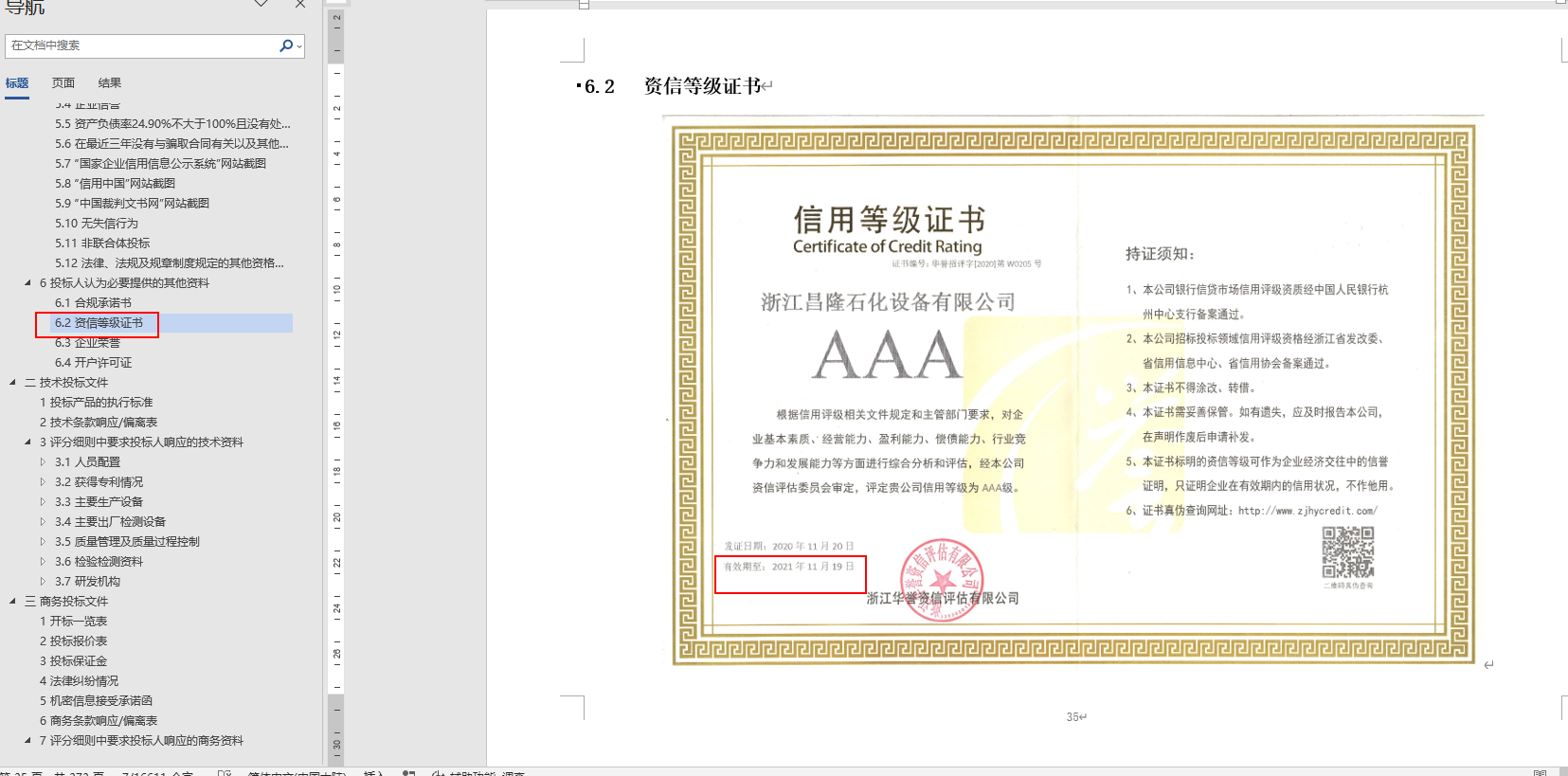
Task: Navigate to '5.10 无失信行为'
Action: [97, 224]
